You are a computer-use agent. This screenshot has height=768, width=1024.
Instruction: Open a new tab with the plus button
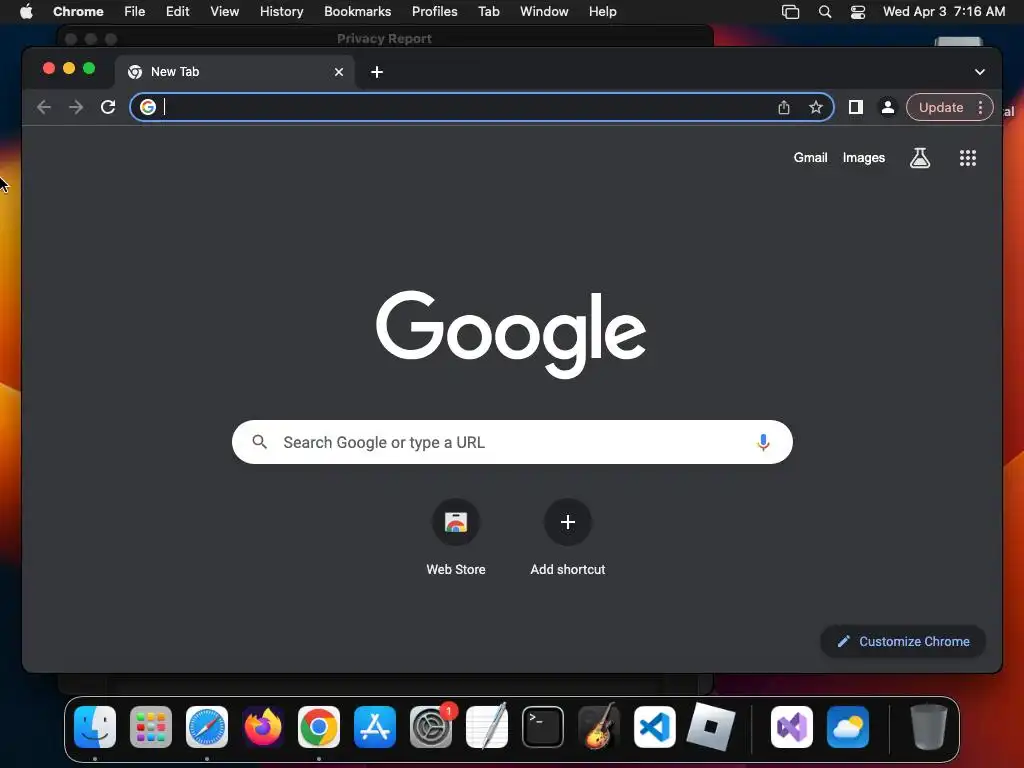click(x=377, y=72)
